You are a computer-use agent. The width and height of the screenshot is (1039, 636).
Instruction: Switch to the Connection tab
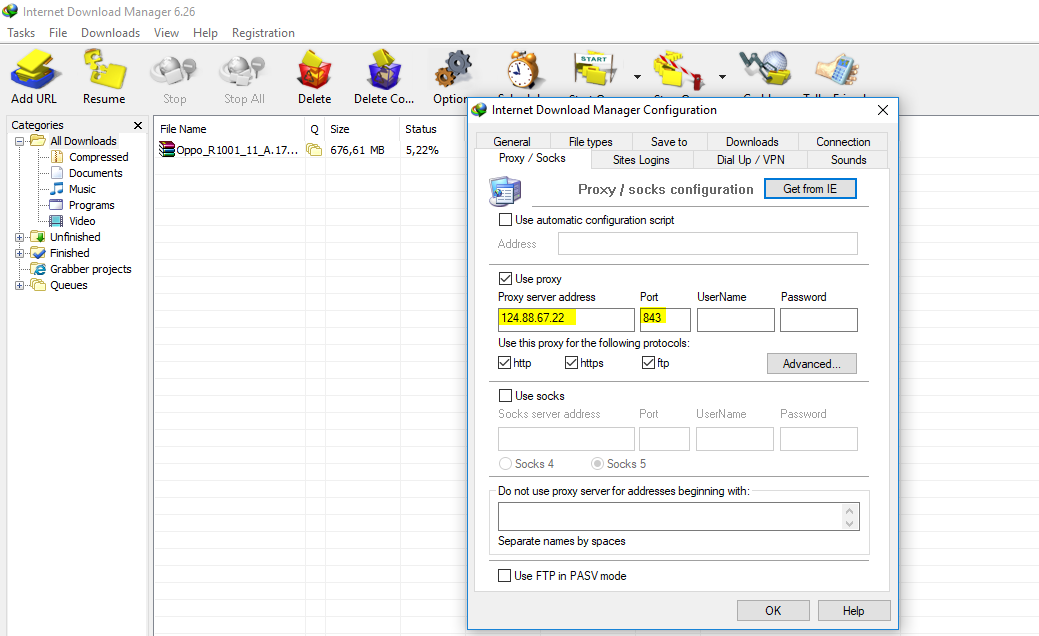(843, 142)
